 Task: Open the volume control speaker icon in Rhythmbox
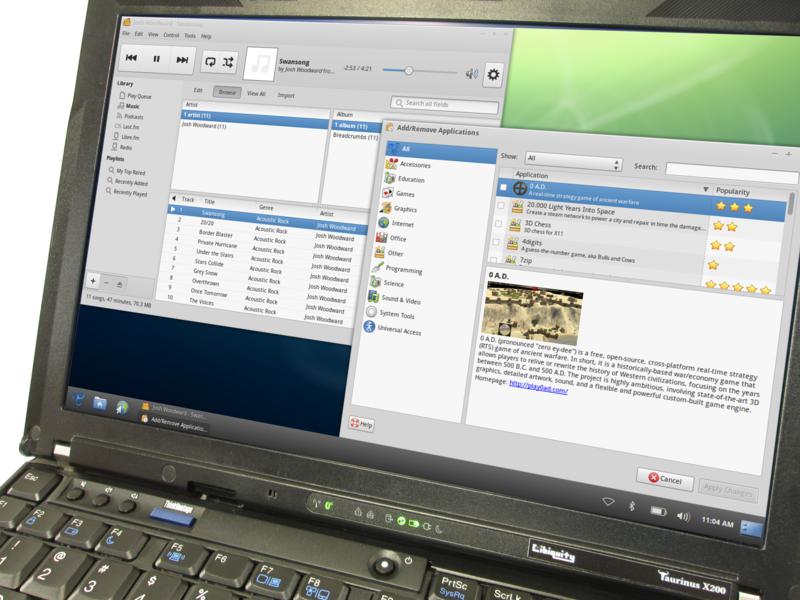(x=471, y=73)
